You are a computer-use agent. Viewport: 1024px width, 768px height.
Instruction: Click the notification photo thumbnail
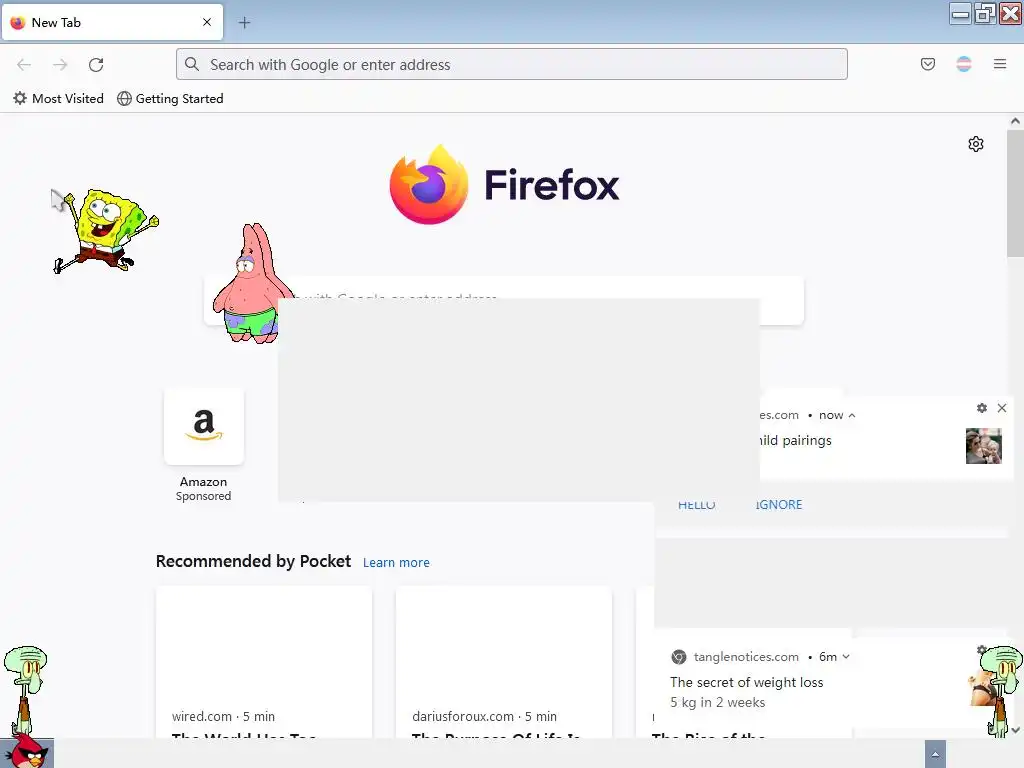click(984, 446)
